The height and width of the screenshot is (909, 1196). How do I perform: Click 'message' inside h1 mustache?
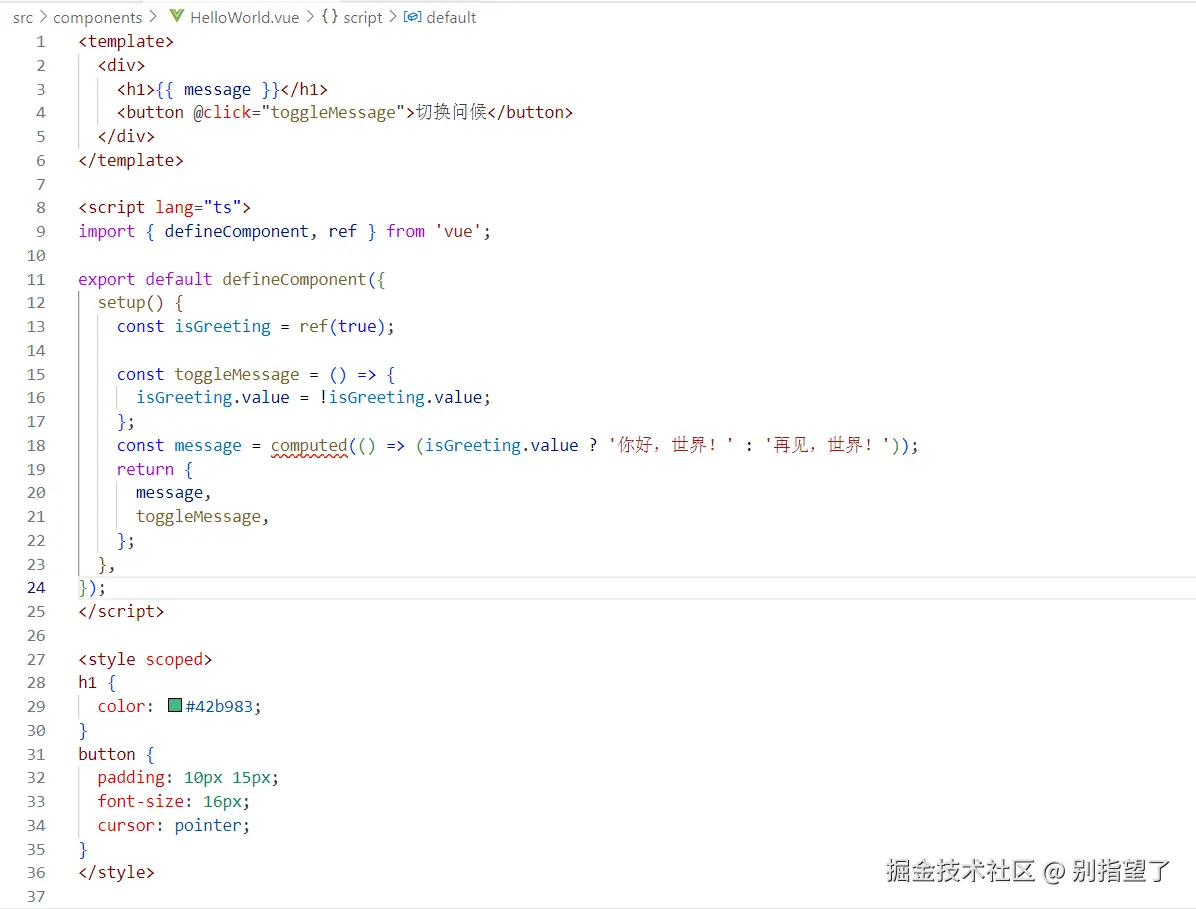(217, 89)
